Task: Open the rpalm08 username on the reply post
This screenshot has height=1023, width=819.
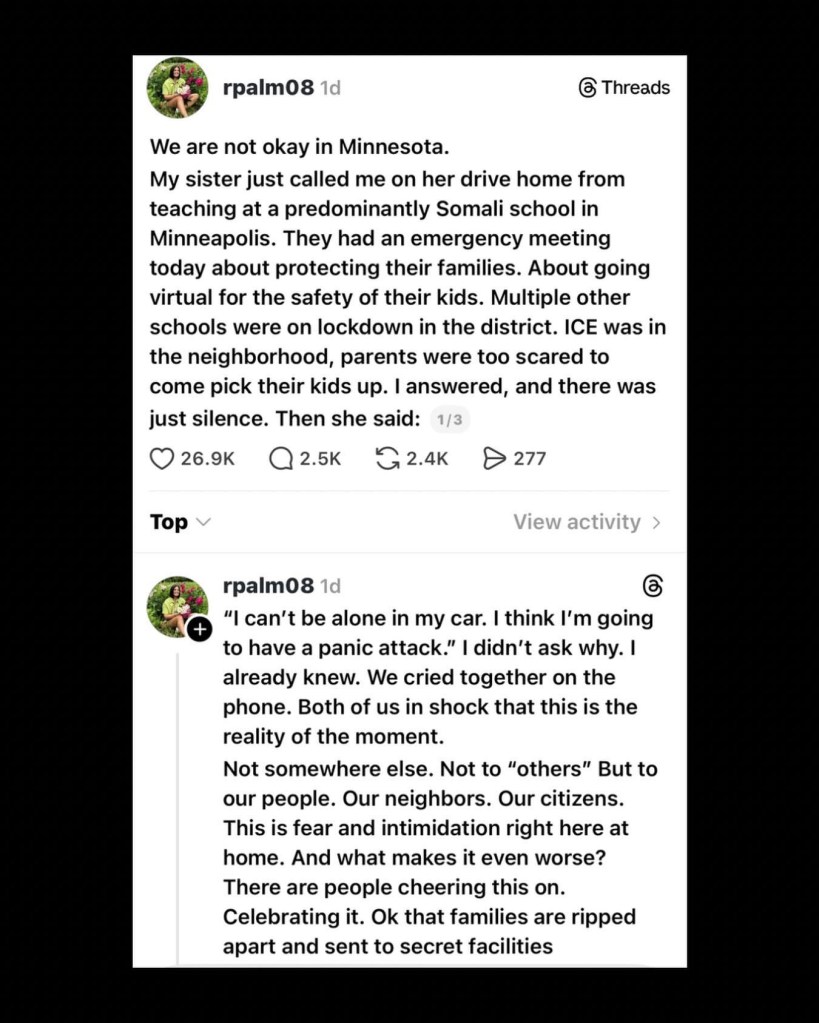Action: 267,586
